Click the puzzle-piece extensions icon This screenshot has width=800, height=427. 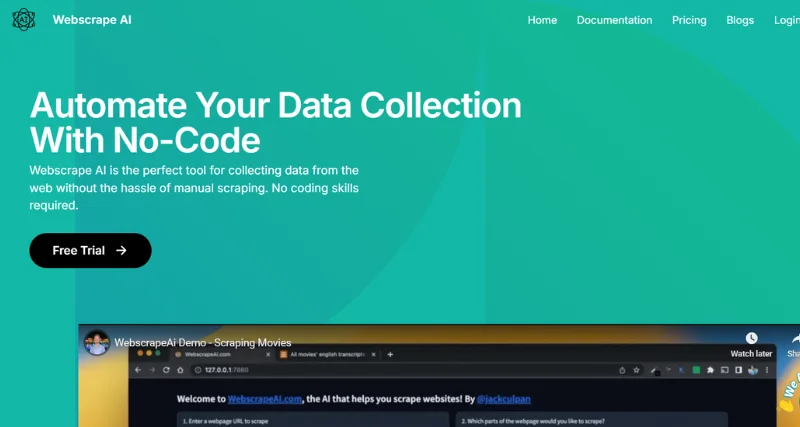710,370
